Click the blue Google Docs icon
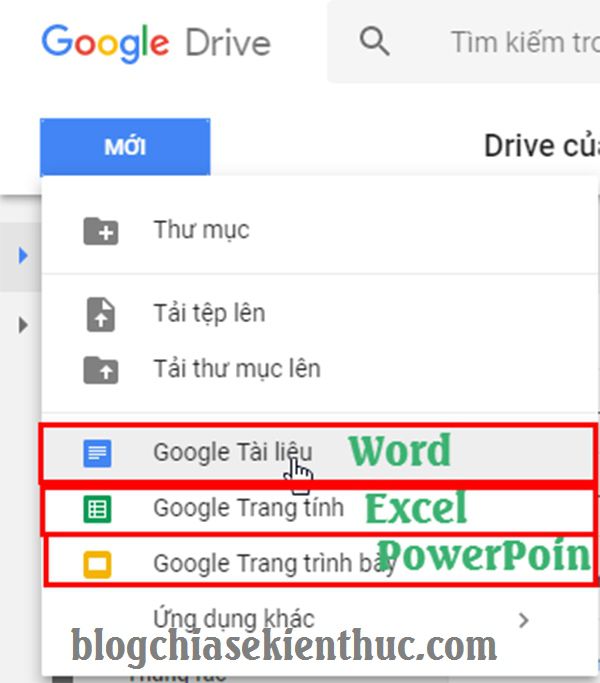 97,453
